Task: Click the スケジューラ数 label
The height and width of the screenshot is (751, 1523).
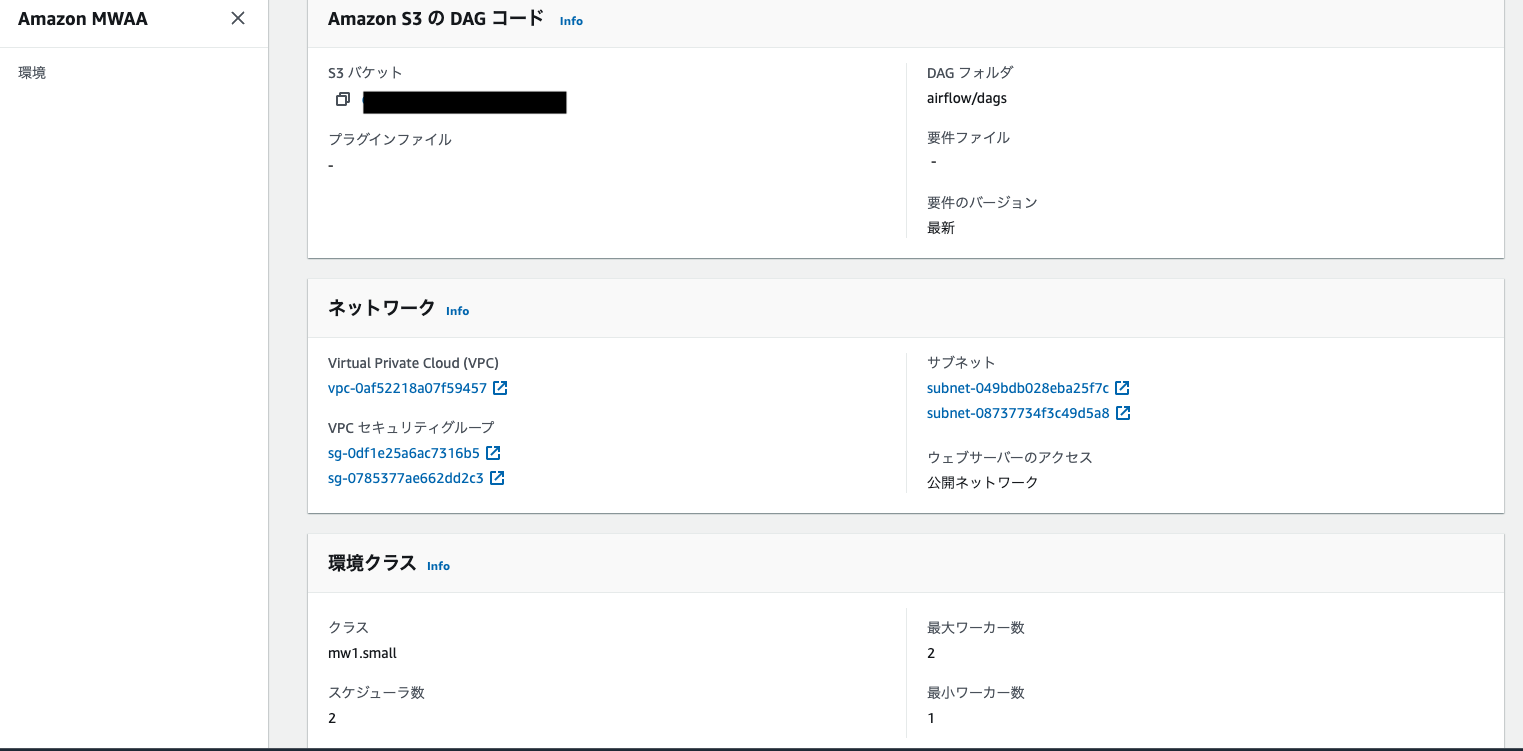Action: 376,693
